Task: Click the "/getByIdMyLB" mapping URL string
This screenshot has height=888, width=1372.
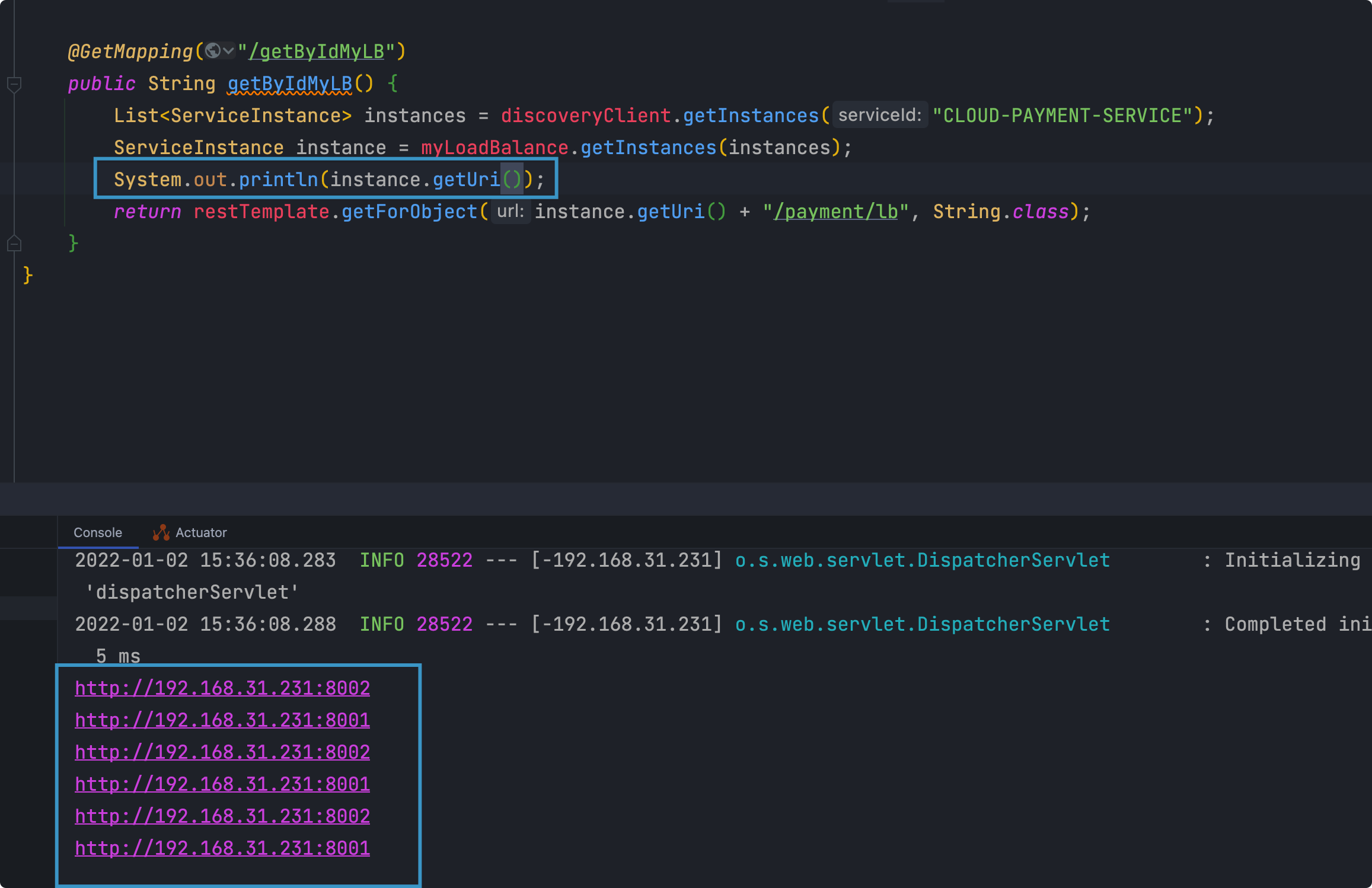Action: 316,52
